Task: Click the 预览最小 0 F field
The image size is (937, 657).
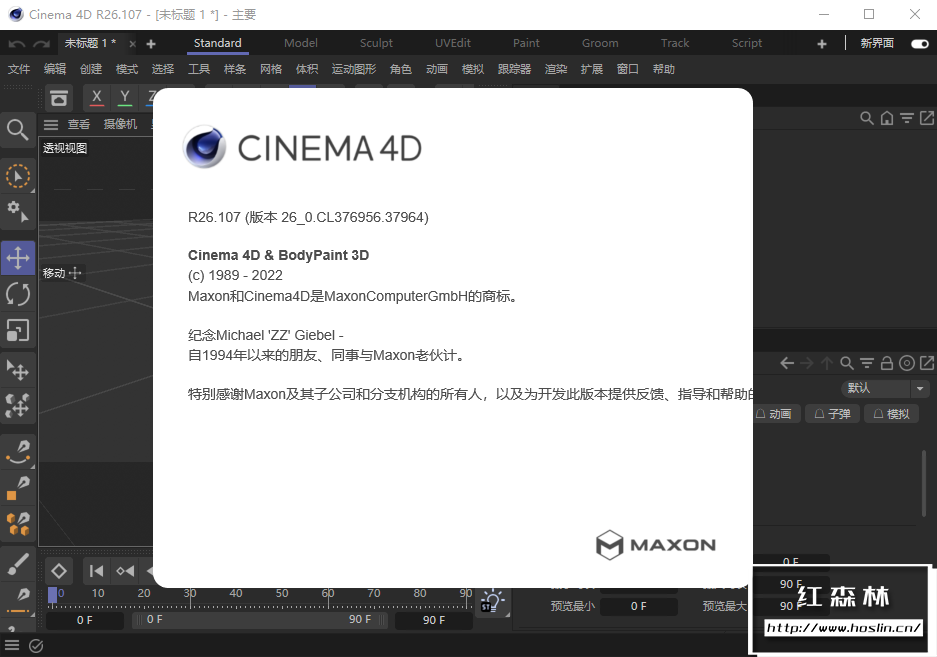Action: (638, 606)
